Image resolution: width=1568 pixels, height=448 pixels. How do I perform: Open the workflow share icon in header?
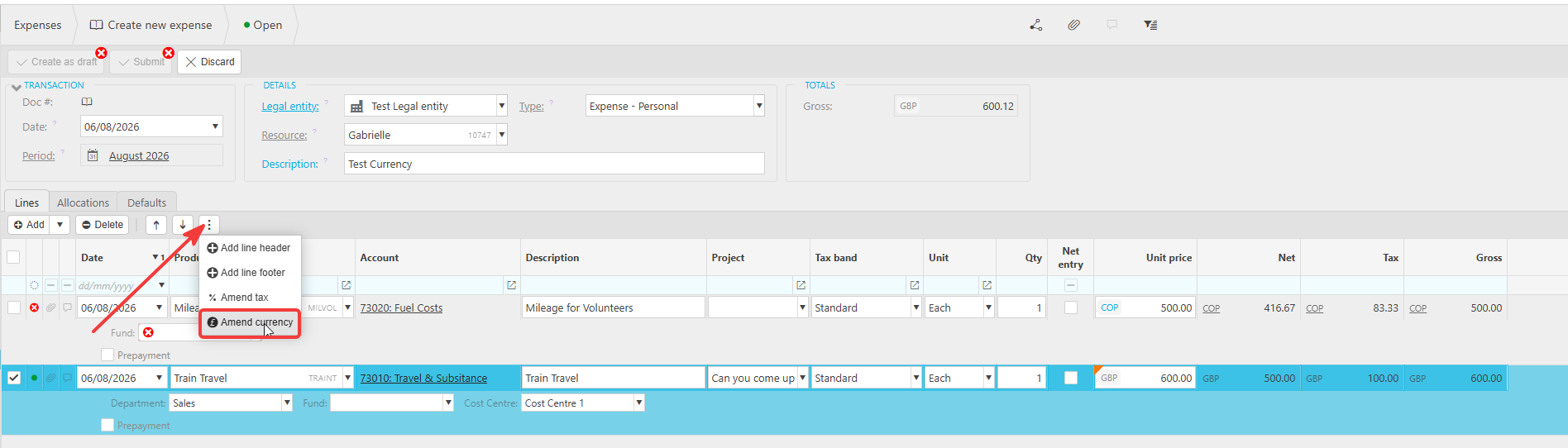[x=1035, y=25]
